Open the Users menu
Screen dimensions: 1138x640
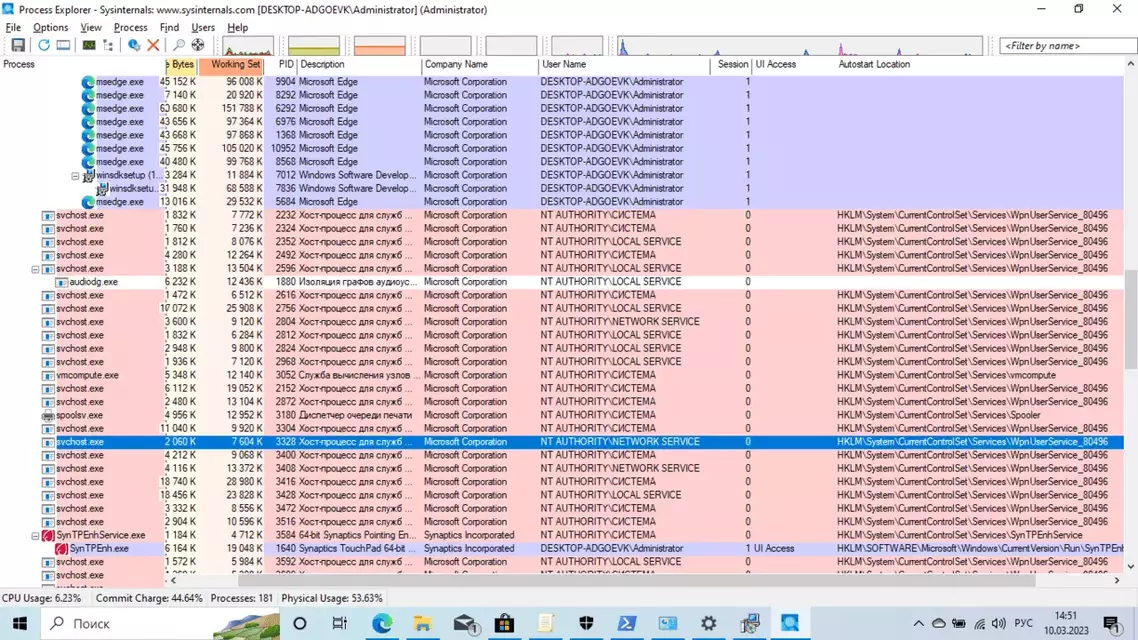[203, 28]
